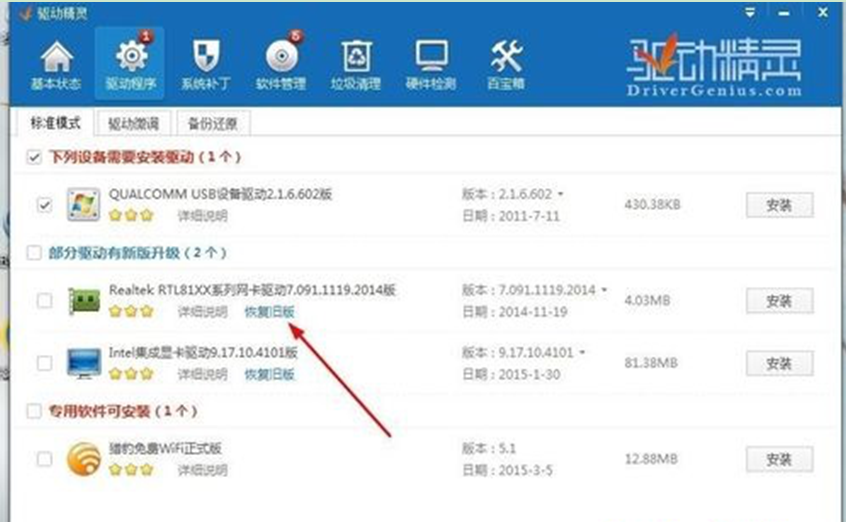
Task: Click the 12.88MB size value
Action: click(651, 459)
